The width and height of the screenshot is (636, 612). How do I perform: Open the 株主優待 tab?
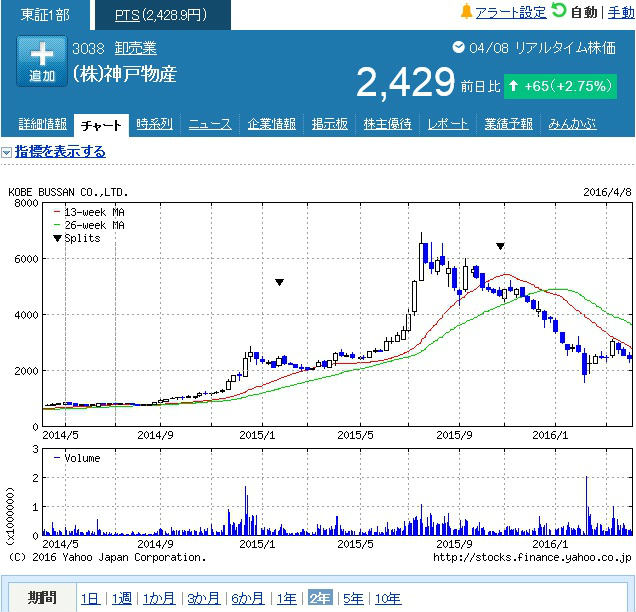coord(387,124)
